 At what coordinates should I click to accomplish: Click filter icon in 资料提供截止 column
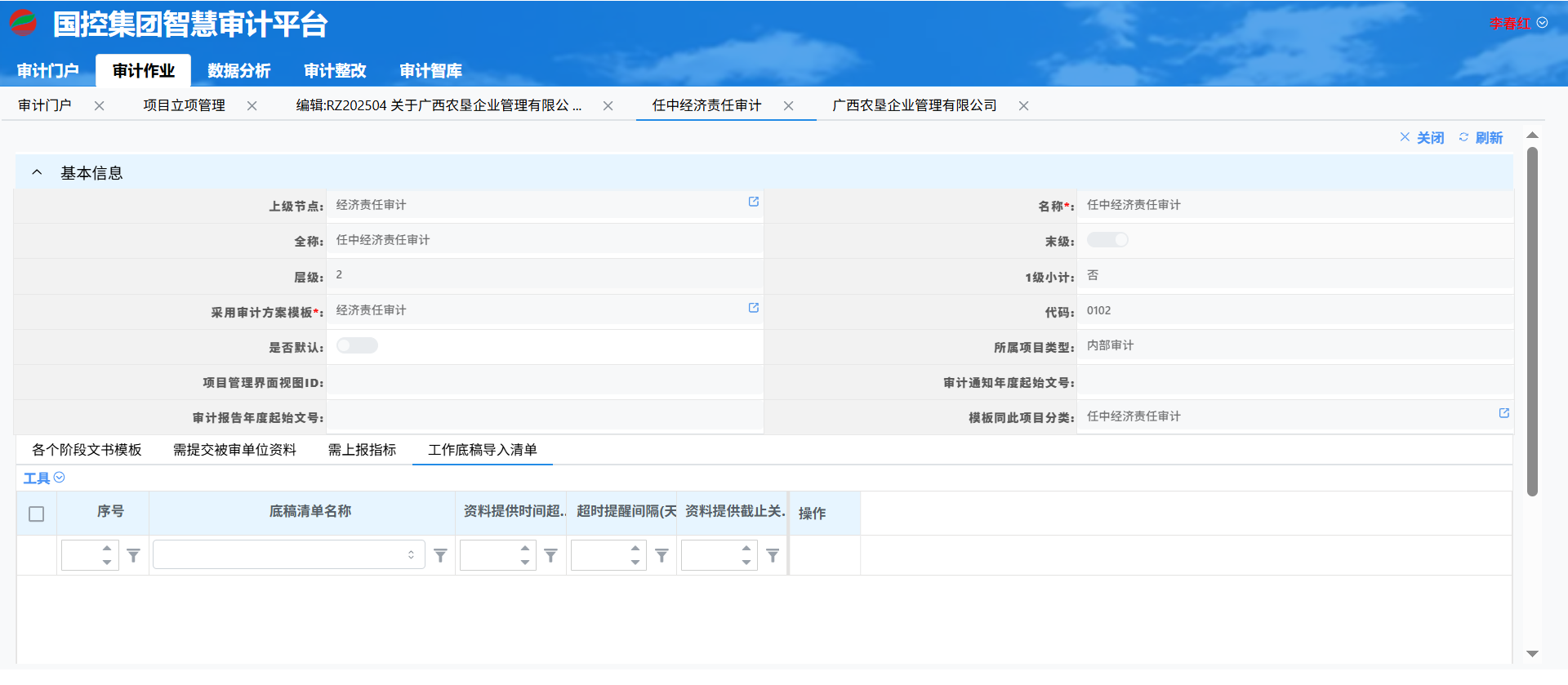773,556
